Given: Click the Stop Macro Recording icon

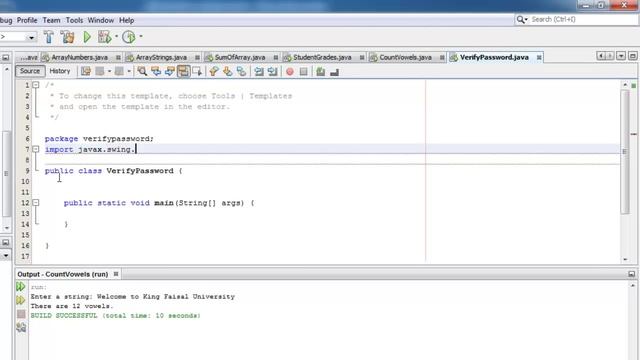Looking at the screenshot, I should pyautogui.click(x=303, y=72).
